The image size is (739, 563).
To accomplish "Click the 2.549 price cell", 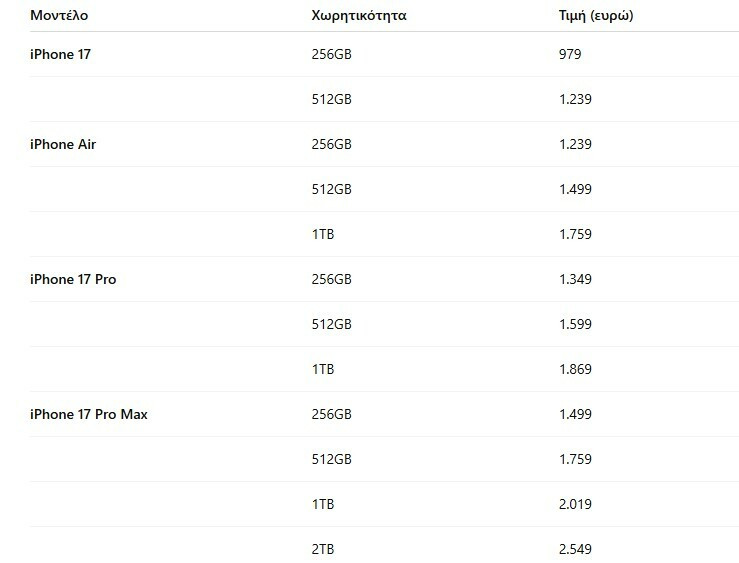I will (577, 549).
